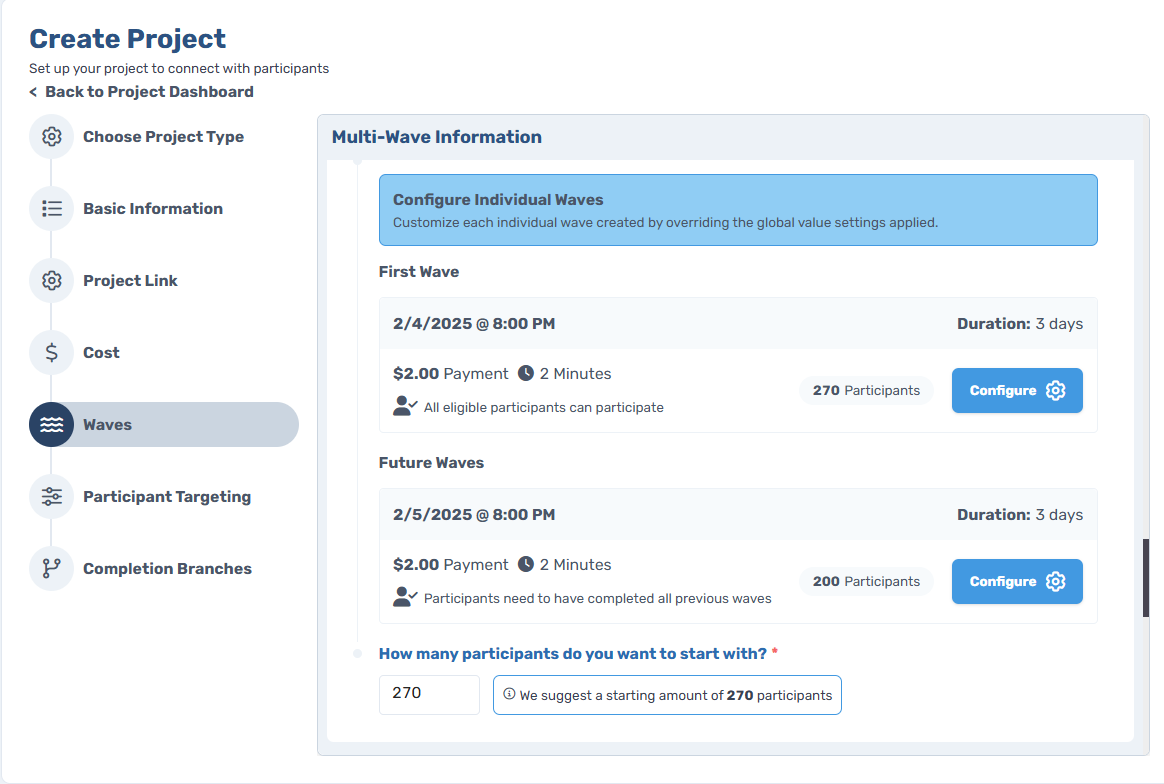
Task: Click the vertical scrollbar thumb of the waves panel
Action: [x=1145, y=578]
